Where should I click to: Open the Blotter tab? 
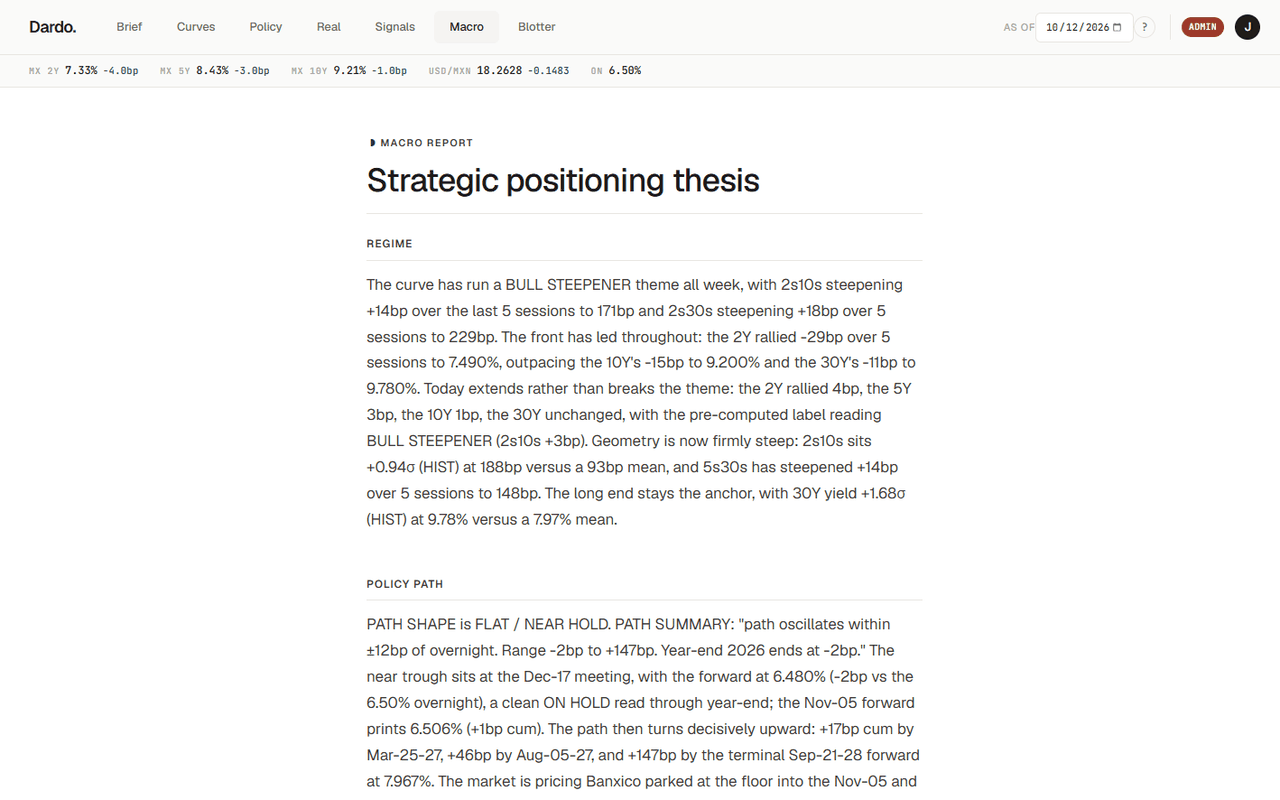[x=537, y=27]
